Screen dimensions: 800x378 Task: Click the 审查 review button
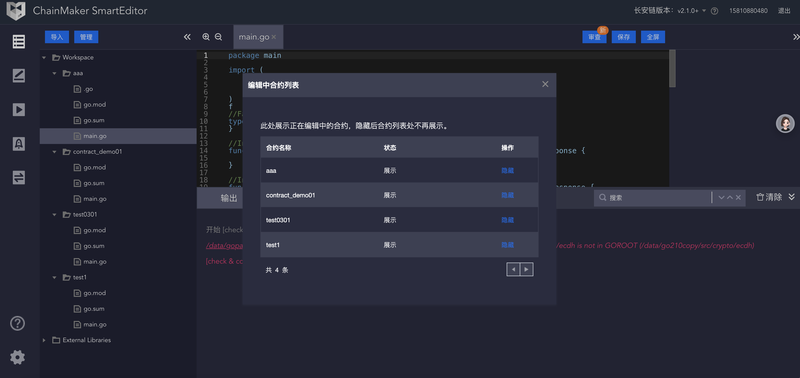[x=594, y=37]
